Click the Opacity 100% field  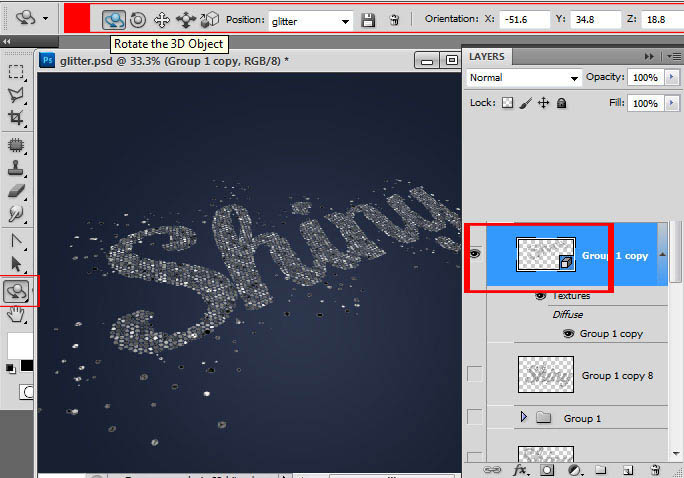point(645,78)
